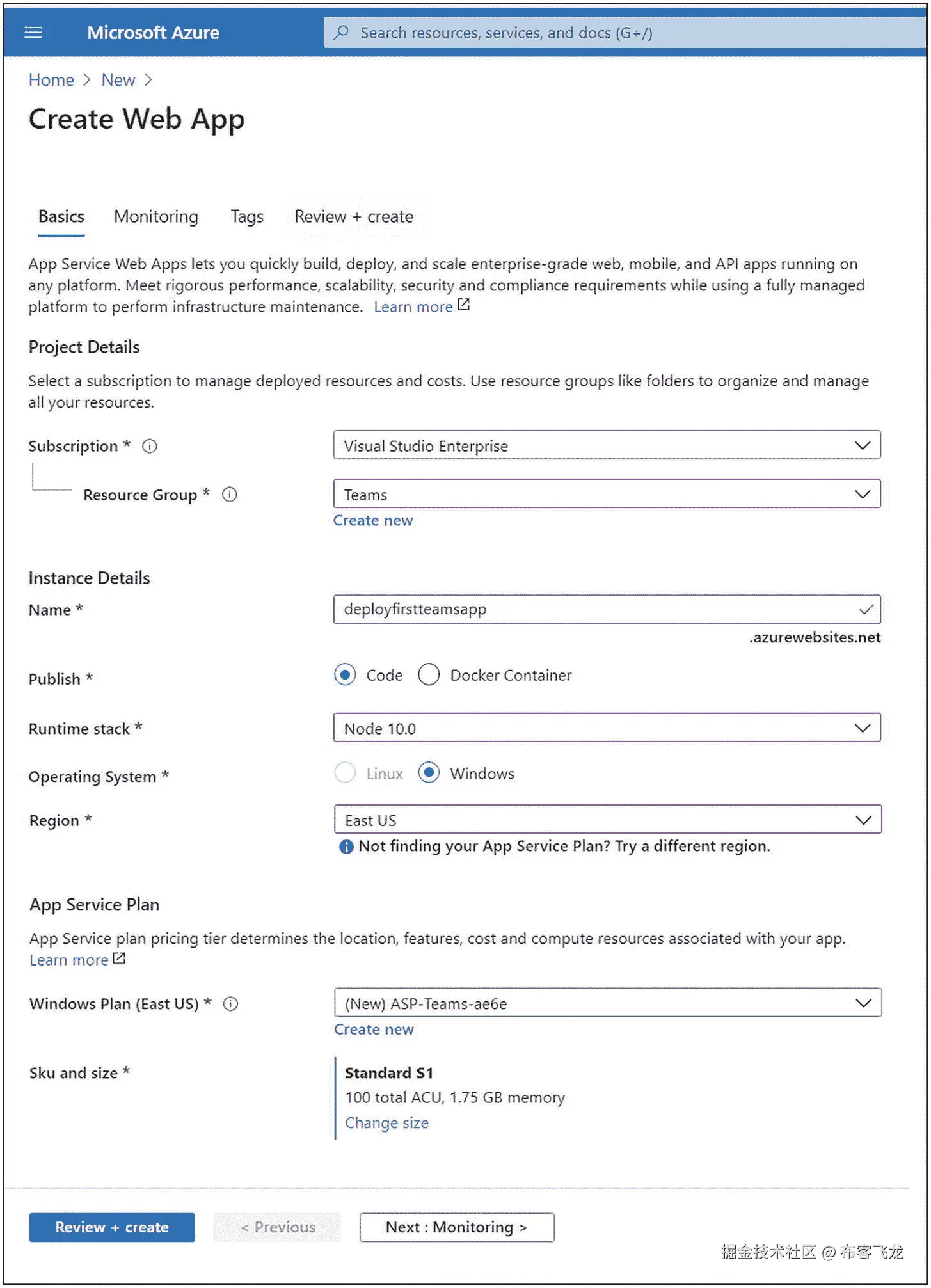The image size is (931, 1288).
Task: Open the hamburger portal menu
Action: click(33, 33)
